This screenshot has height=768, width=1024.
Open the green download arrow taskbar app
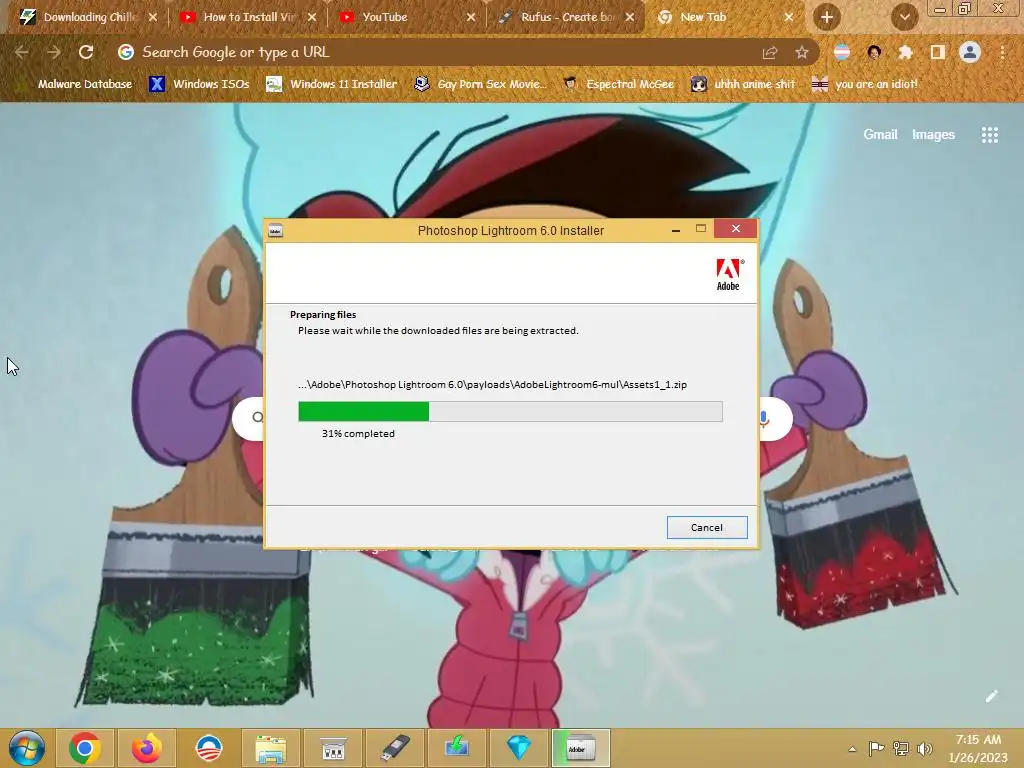(x=456, y=748)
